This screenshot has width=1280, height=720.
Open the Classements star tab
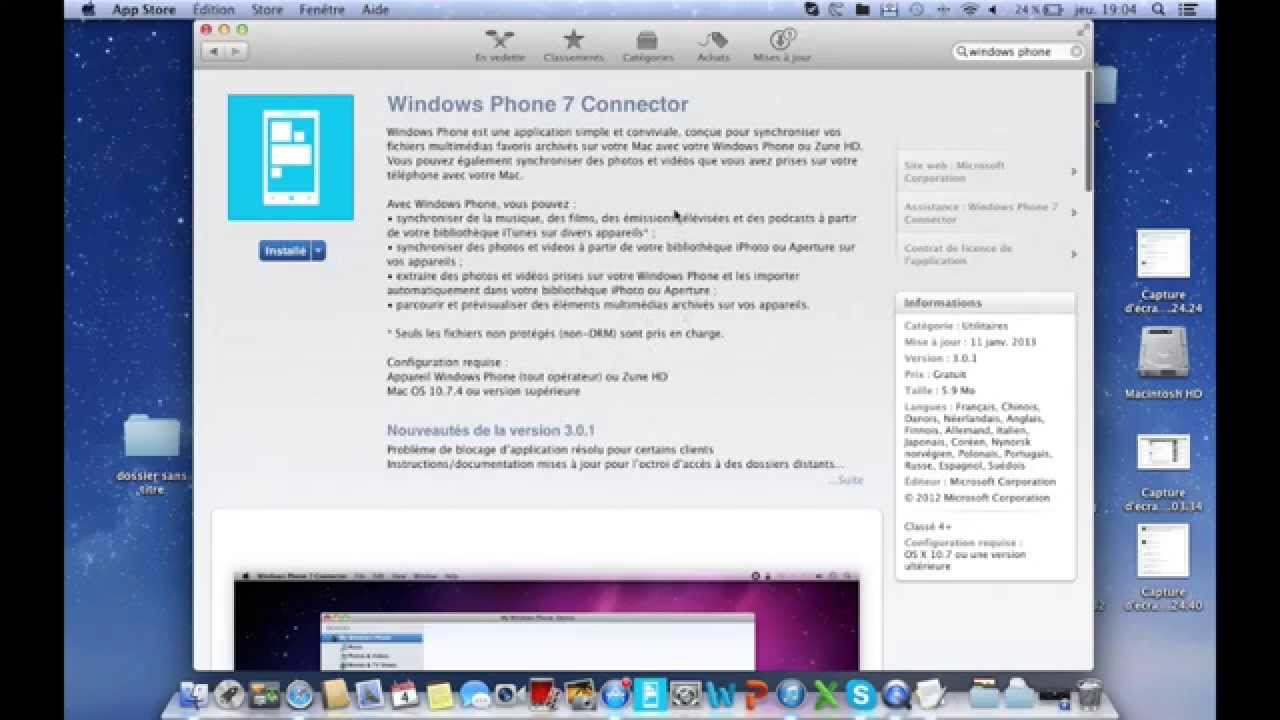pos(573,46)
